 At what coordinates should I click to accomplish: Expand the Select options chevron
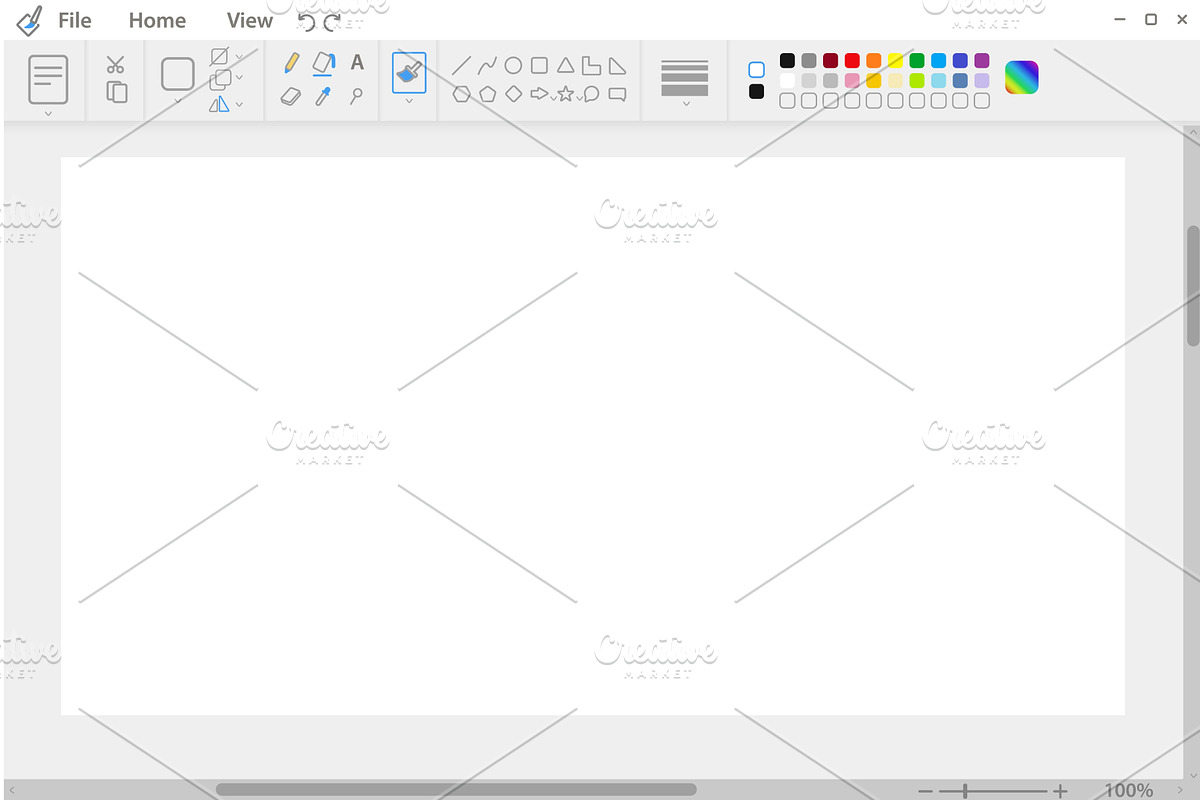tap(178, 100)
